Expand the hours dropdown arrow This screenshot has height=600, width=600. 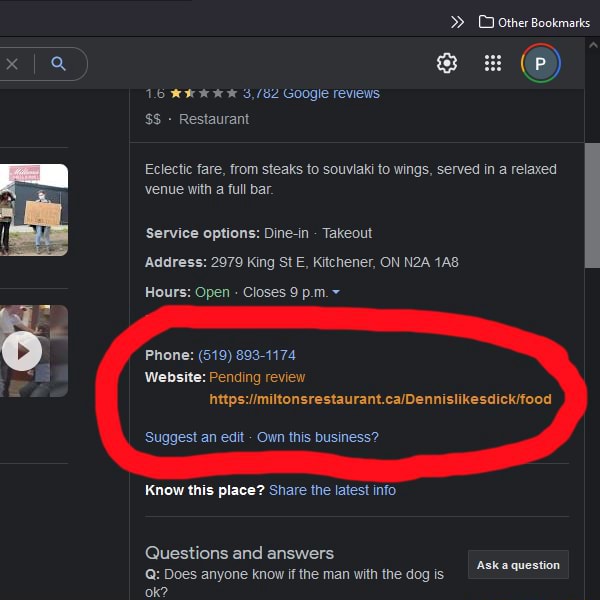336,292
